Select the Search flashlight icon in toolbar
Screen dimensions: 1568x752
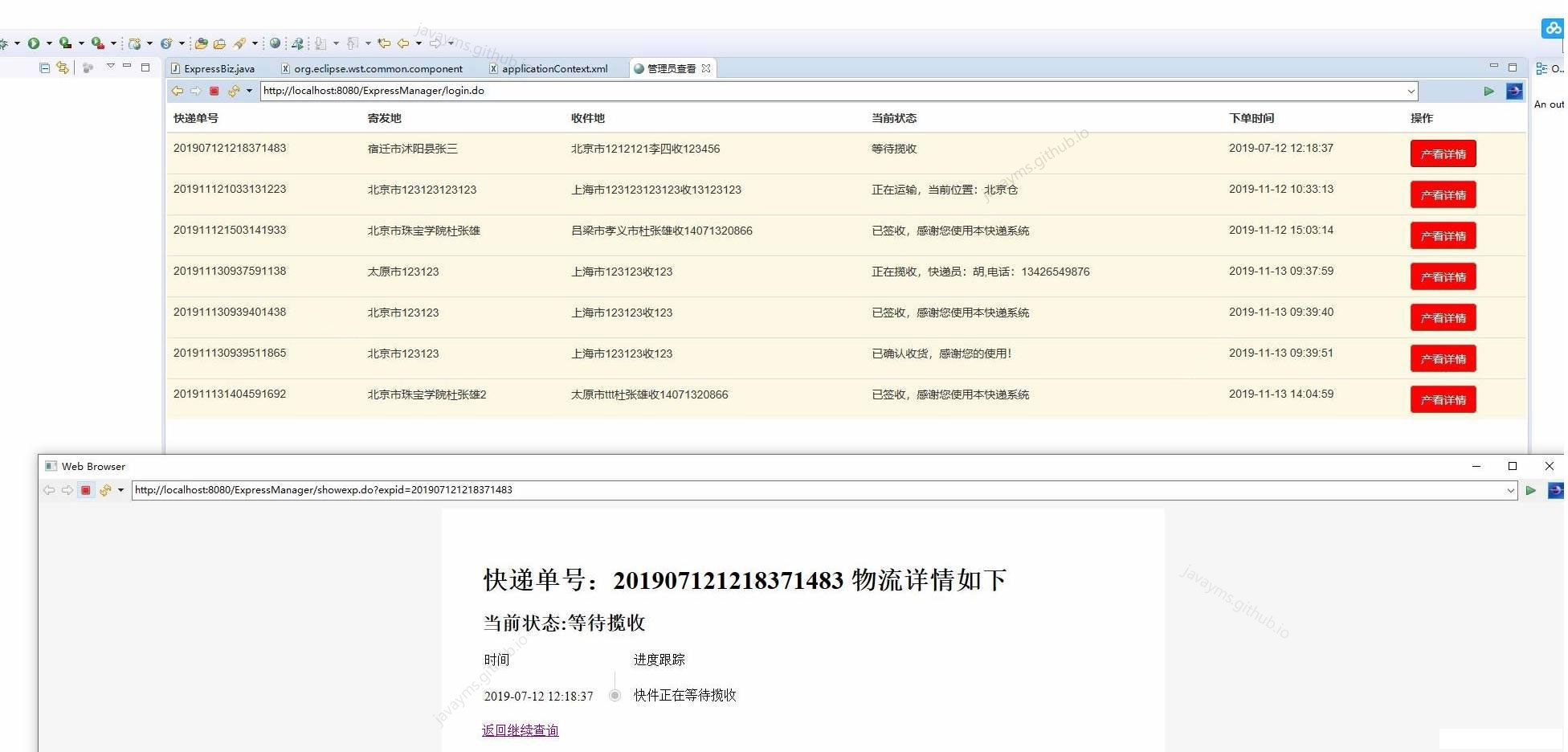pyautogui.click(x=238, y=43)
